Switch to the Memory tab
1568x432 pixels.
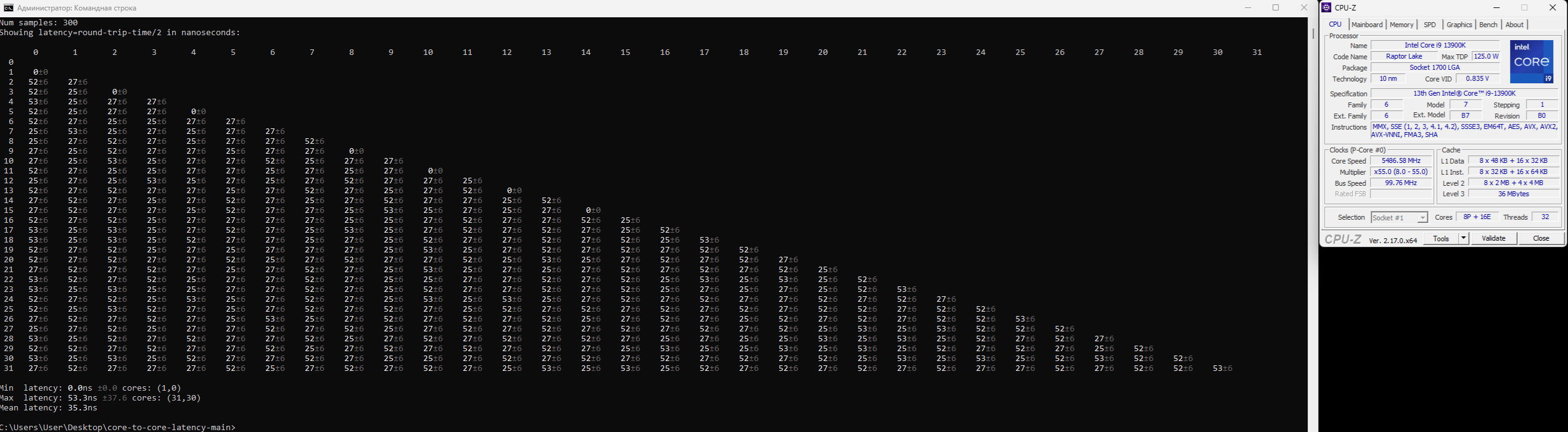tap(1401, 25)
